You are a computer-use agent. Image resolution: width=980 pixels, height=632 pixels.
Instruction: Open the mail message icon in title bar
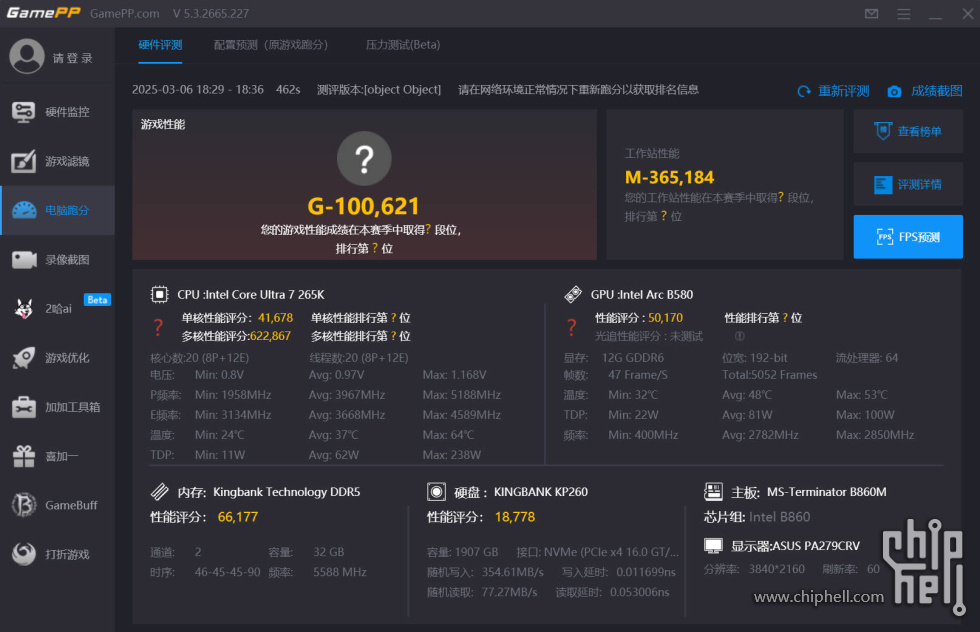tap(871, 14)
